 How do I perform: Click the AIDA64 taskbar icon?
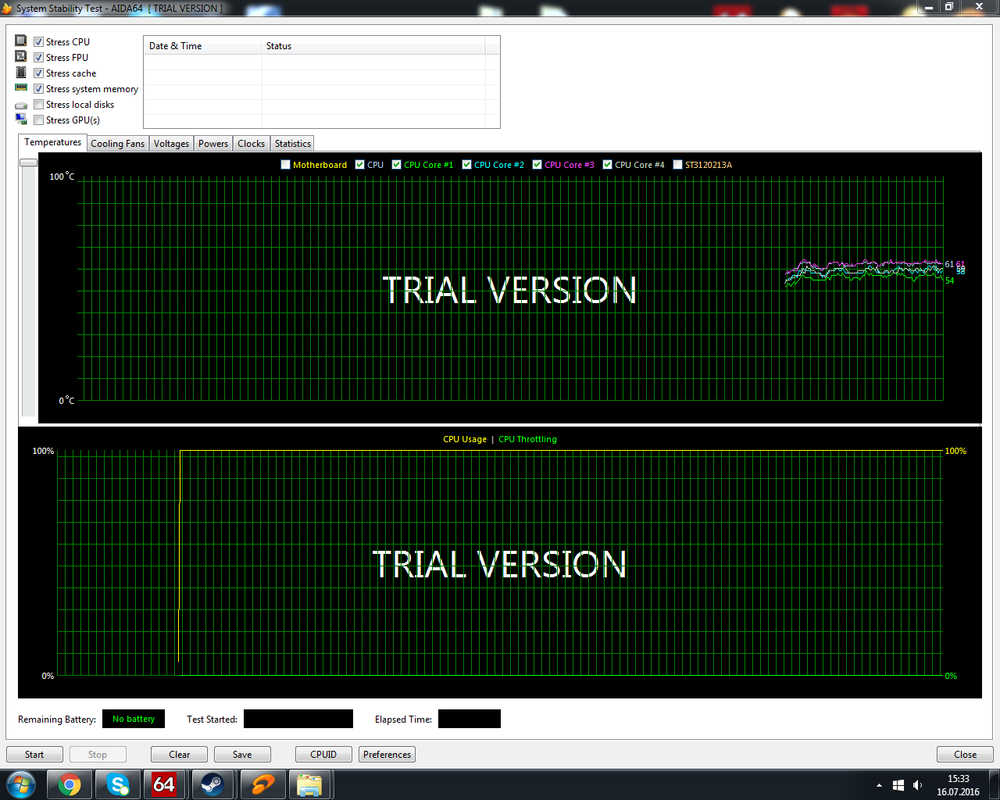164,784
